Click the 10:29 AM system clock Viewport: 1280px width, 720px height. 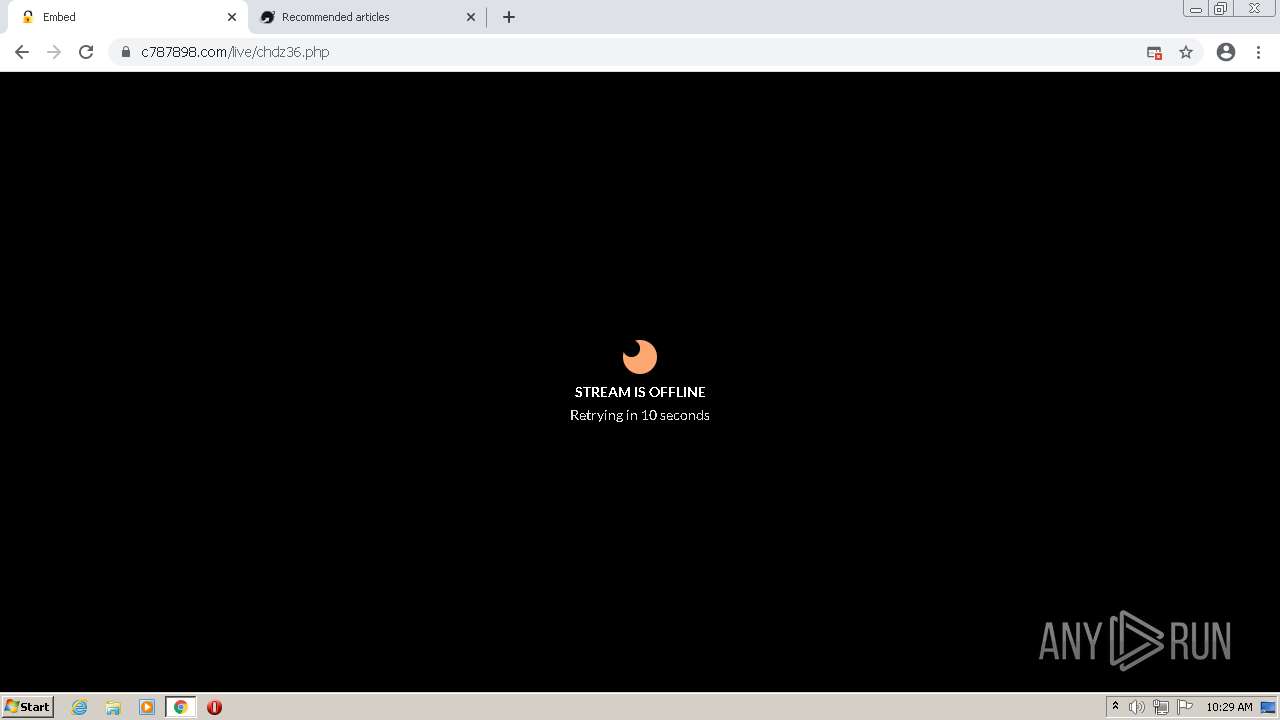pos(1229,707)
